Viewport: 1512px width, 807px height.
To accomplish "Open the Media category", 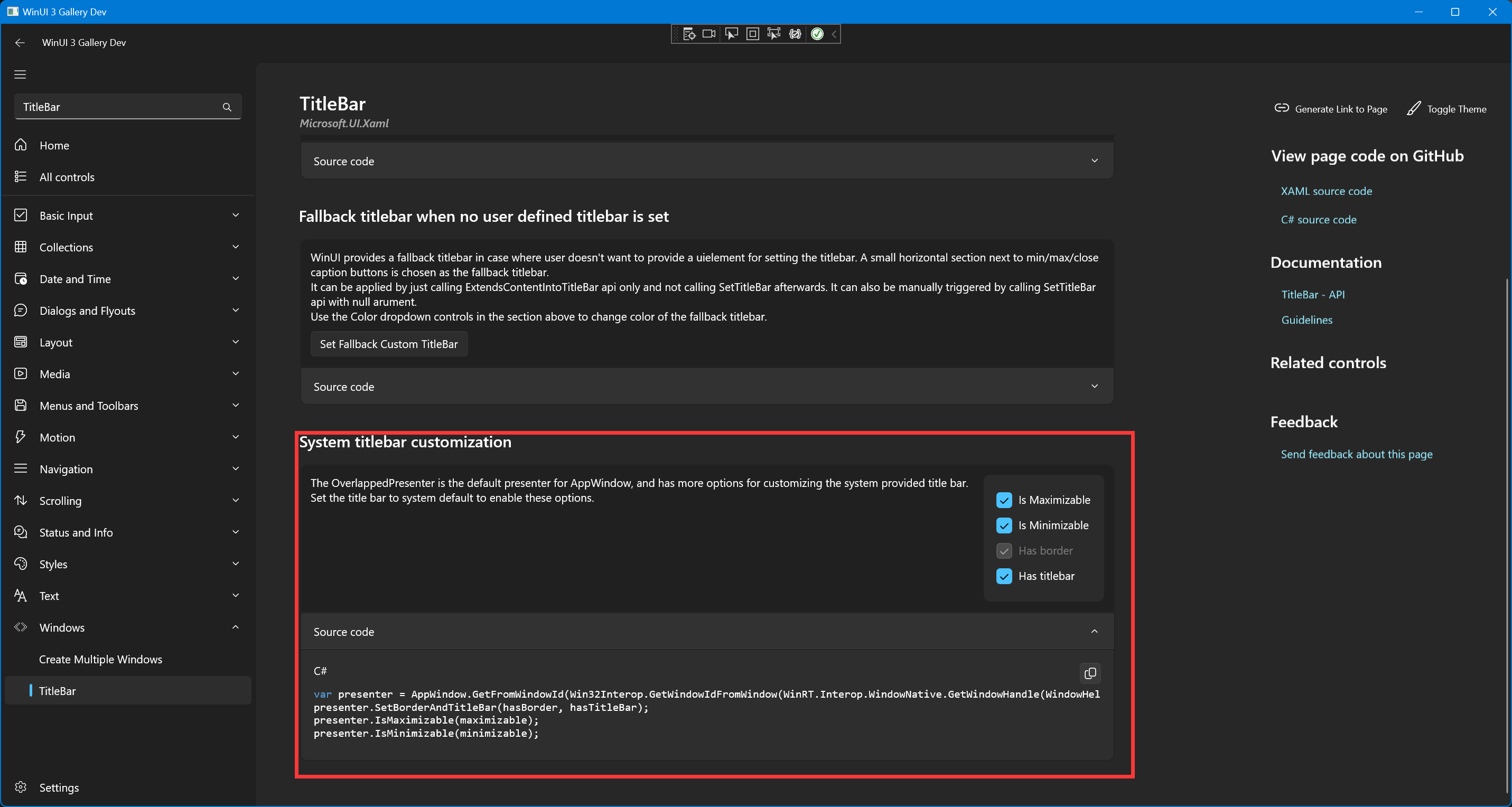I will click(128, 374).
